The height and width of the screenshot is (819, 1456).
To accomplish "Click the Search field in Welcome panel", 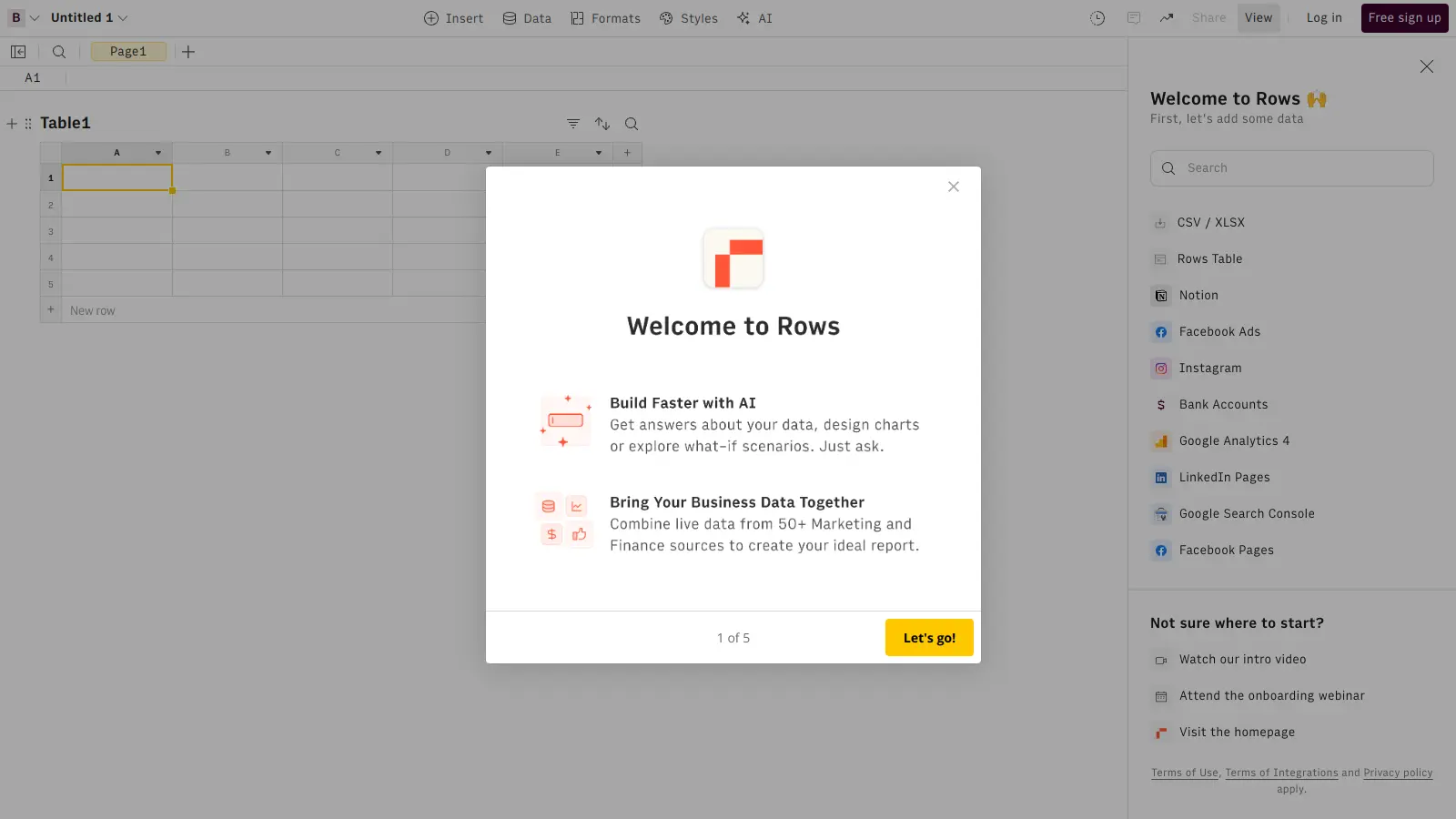I will point(1291,168).
